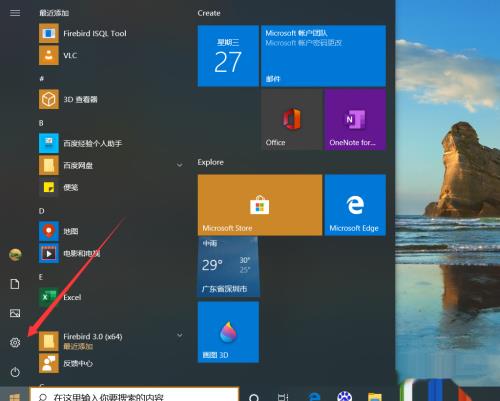Open the Microsoft Store tile

(x=260, y=205)
